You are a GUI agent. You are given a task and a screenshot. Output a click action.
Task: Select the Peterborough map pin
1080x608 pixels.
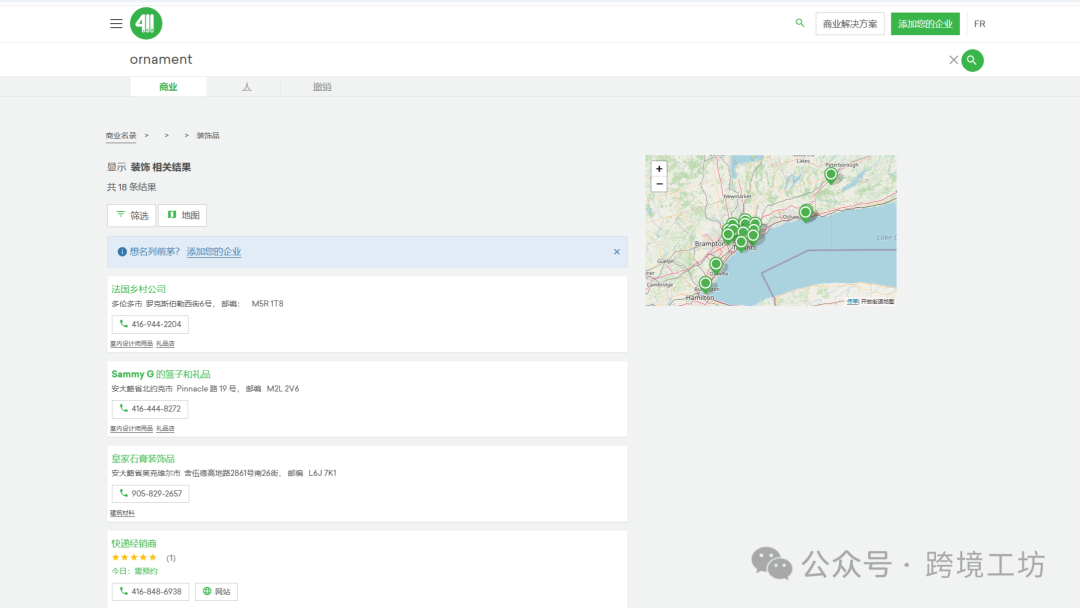point(830,175)
